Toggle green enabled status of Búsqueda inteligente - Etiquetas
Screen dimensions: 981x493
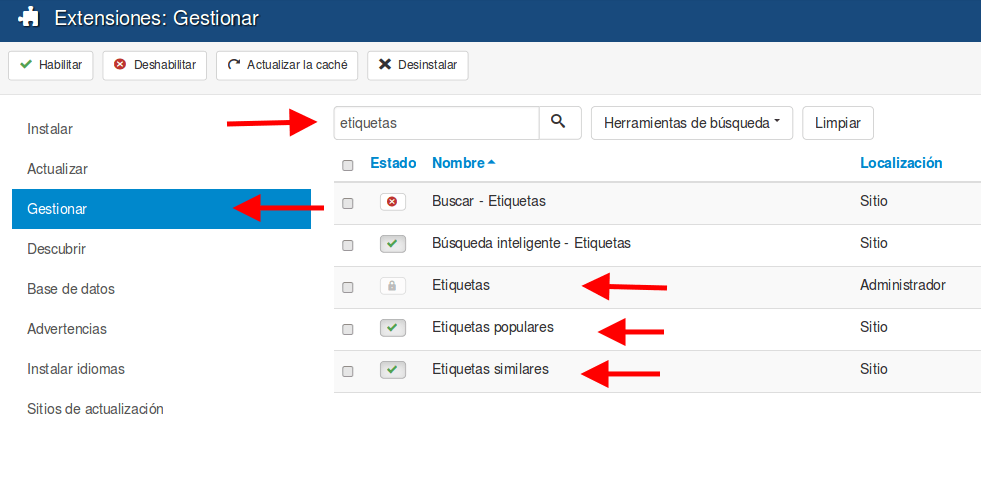coord(393,244)
